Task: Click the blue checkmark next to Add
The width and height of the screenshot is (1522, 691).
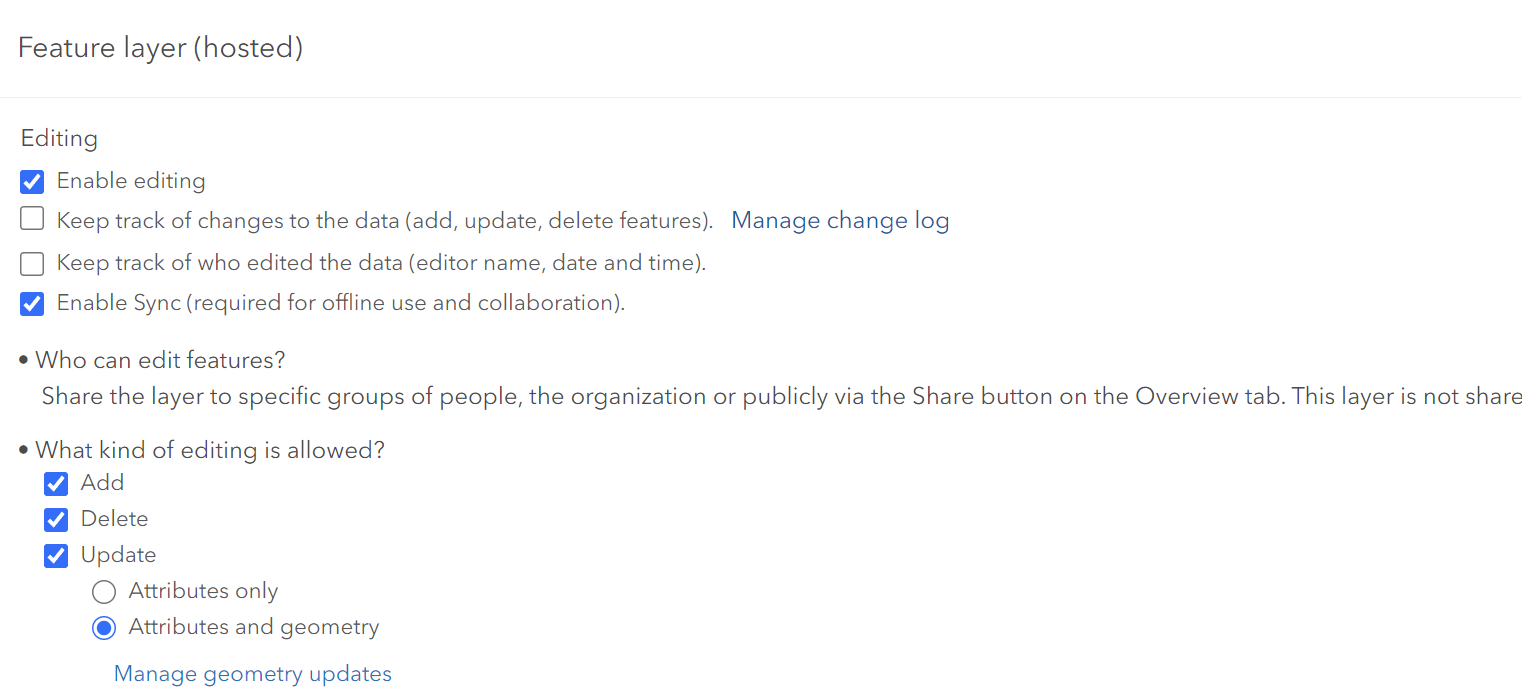Action: [x=55, y=483]
